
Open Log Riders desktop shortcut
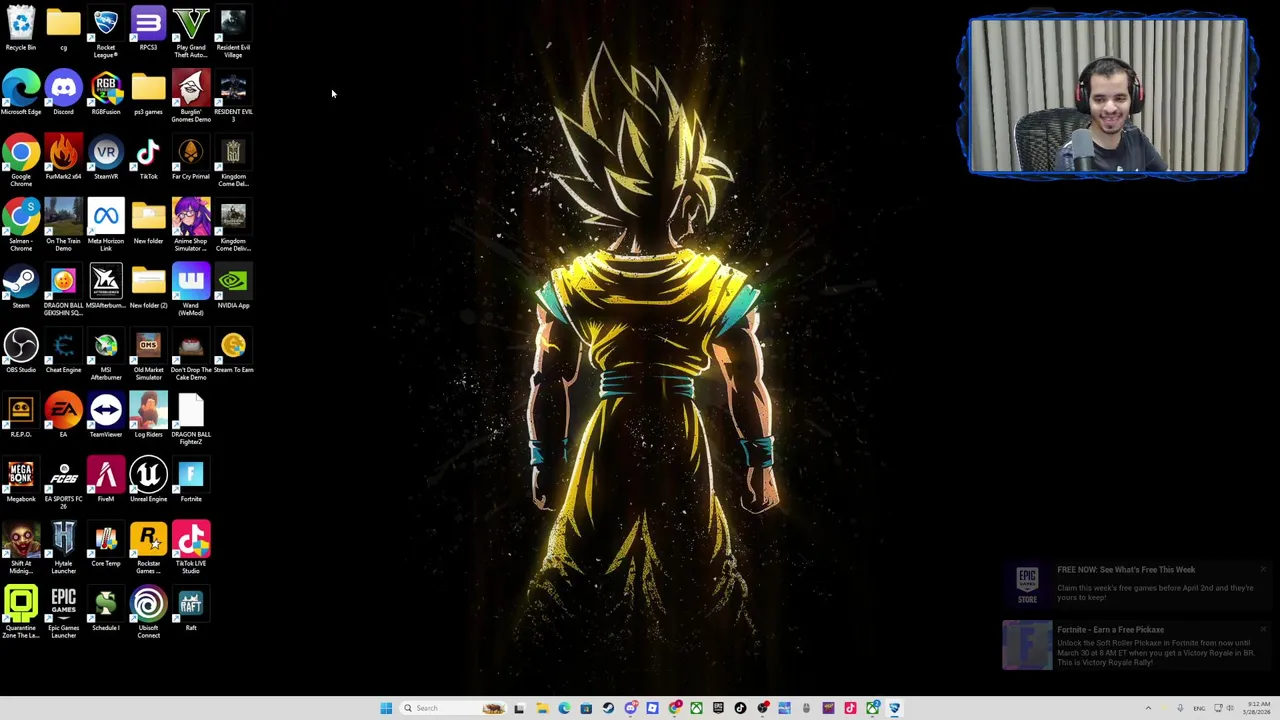pyautogui.click(x=148, y=417)
